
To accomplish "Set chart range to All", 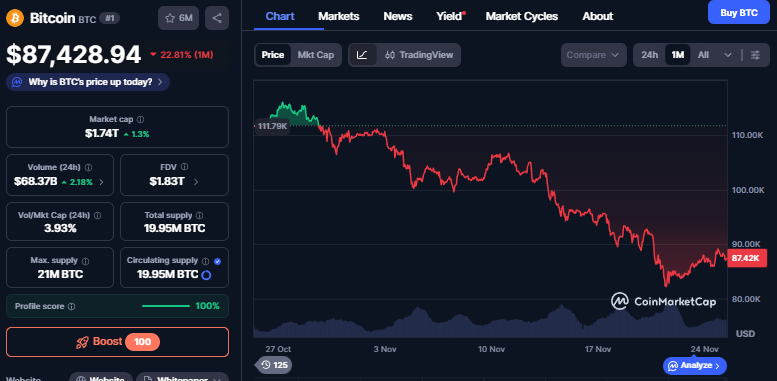I will coord(703,55).
